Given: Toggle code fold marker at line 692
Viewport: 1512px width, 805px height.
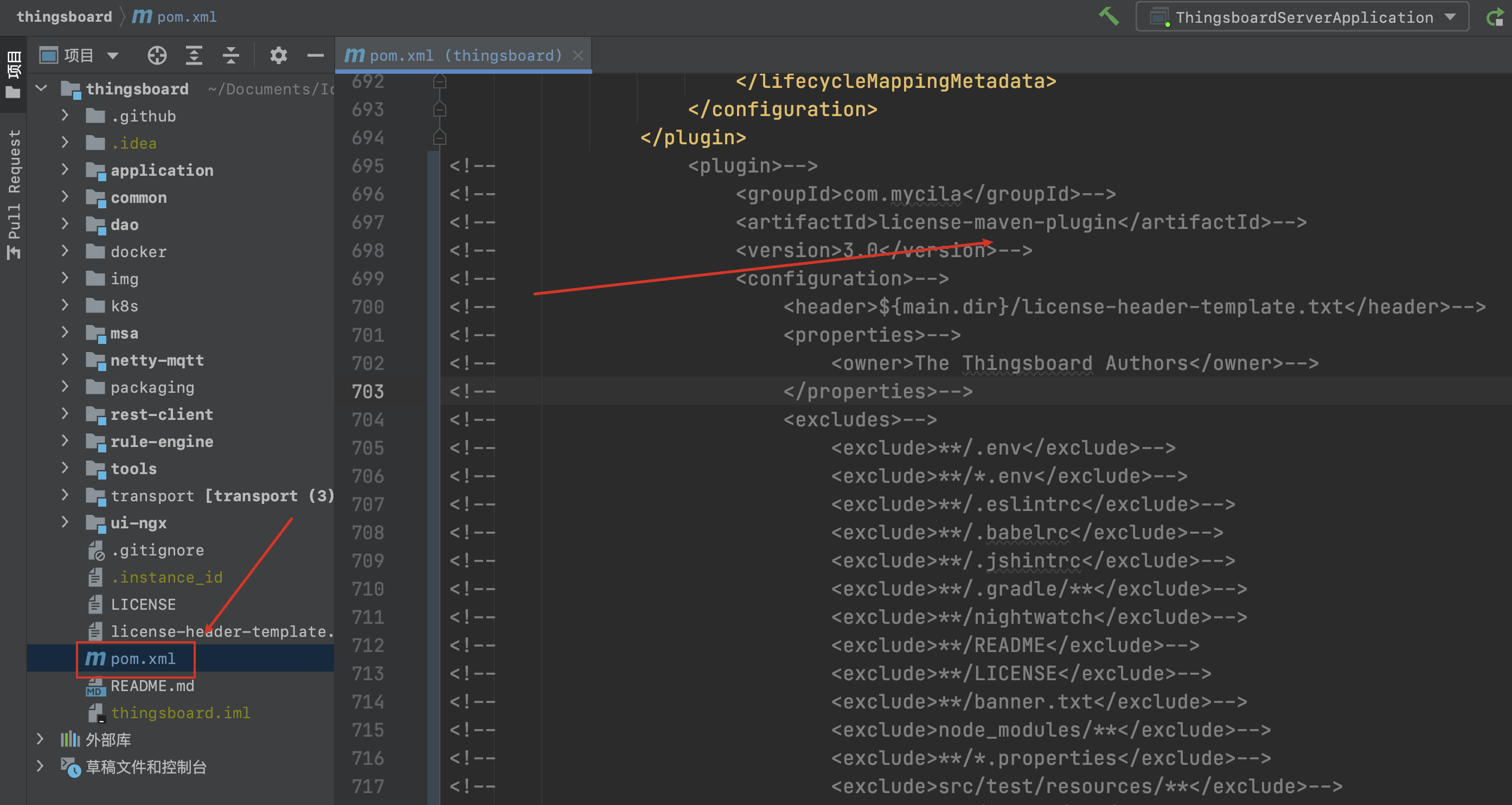Looking at the screenshot, I should point(440,81).
